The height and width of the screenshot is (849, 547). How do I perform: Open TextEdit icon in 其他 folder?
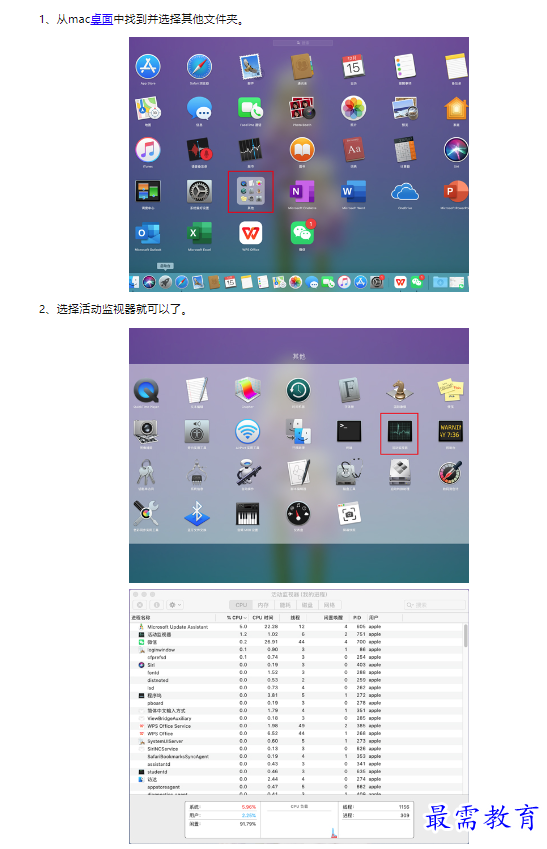(197, 390)
